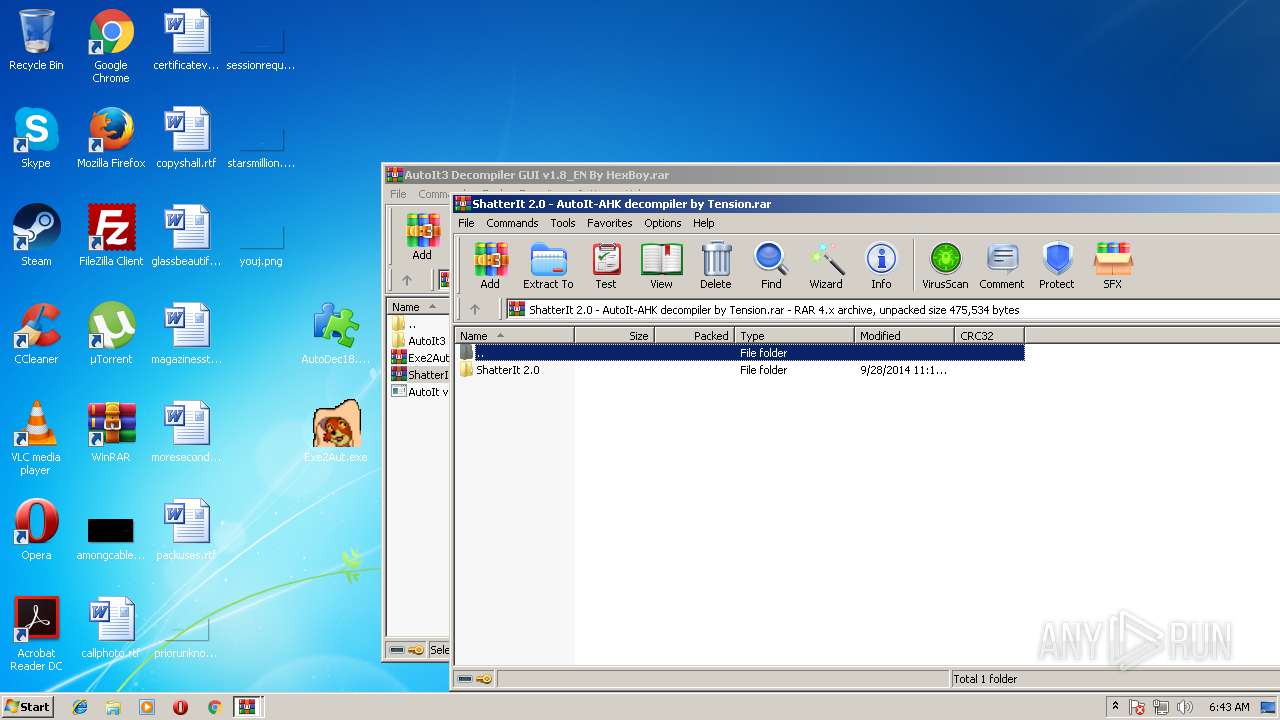1280x720 pixels.
Task: Click the Start button
Action: 27,706
